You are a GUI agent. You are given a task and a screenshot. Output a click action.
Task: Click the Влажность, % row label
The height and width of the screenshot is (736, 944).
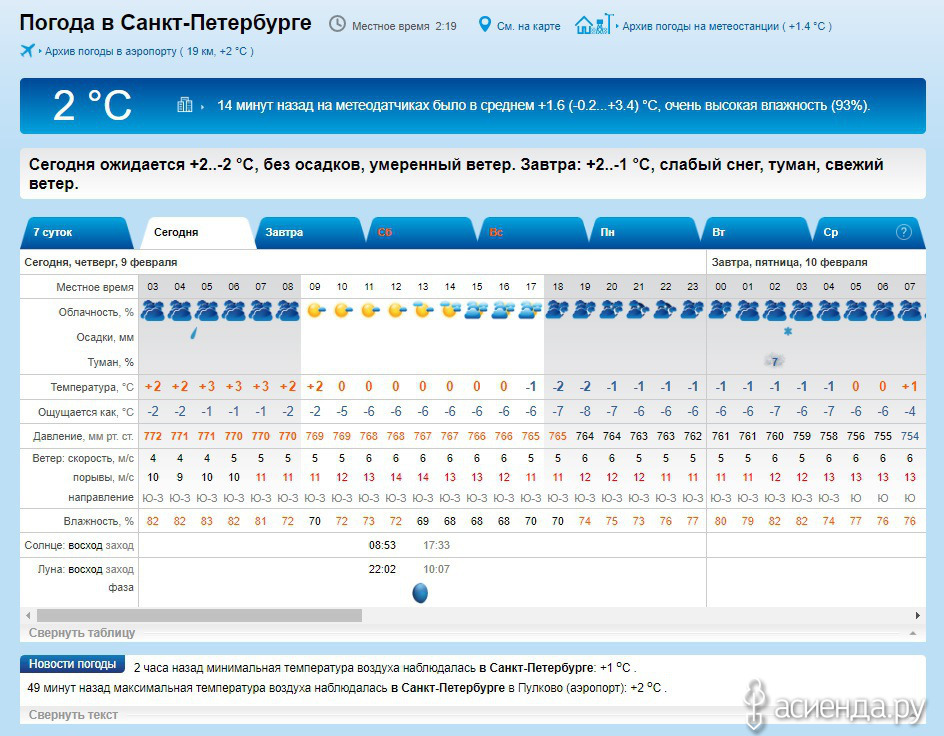coord(99,521)
